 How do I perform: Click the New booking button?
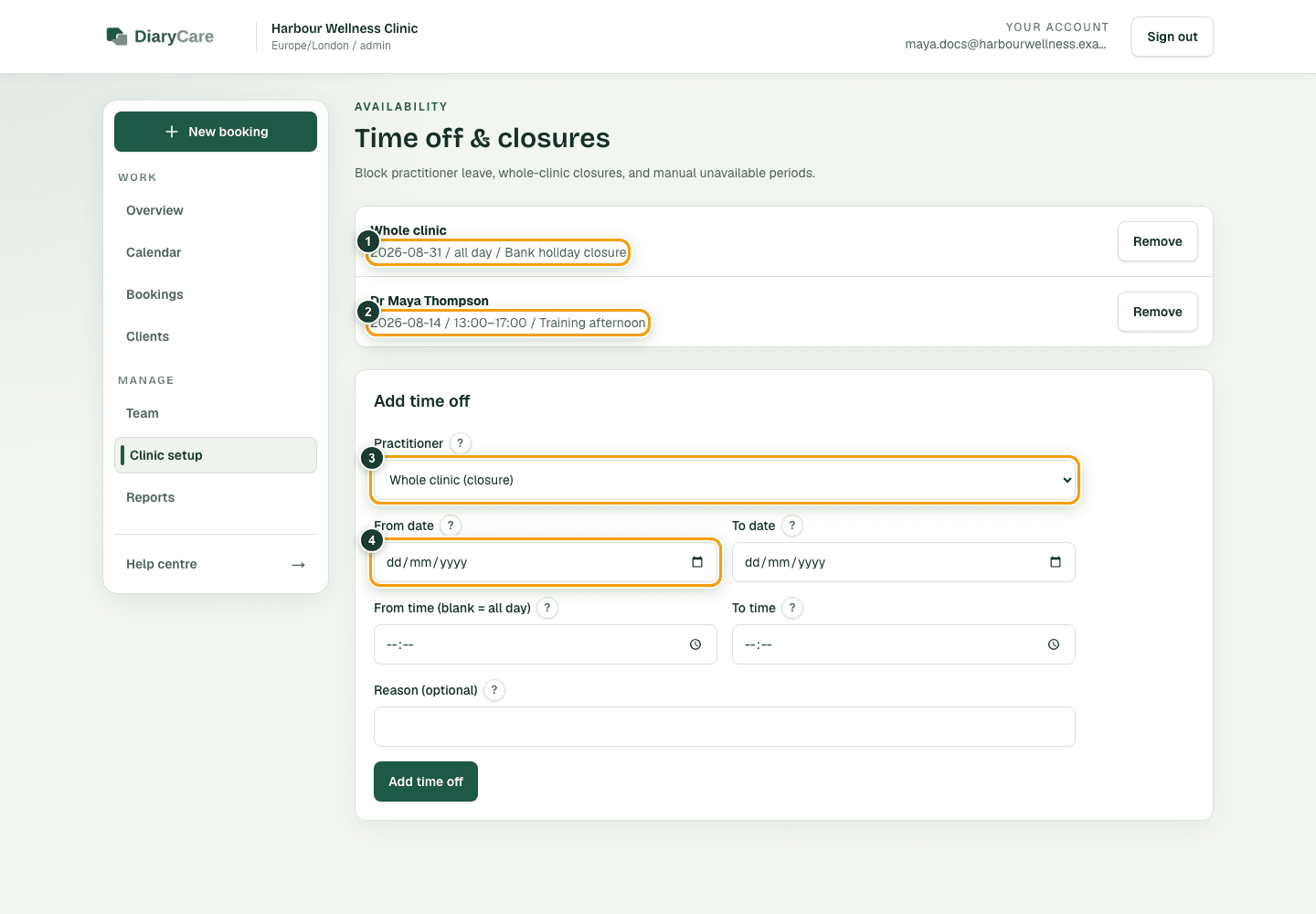coord(216,132)
